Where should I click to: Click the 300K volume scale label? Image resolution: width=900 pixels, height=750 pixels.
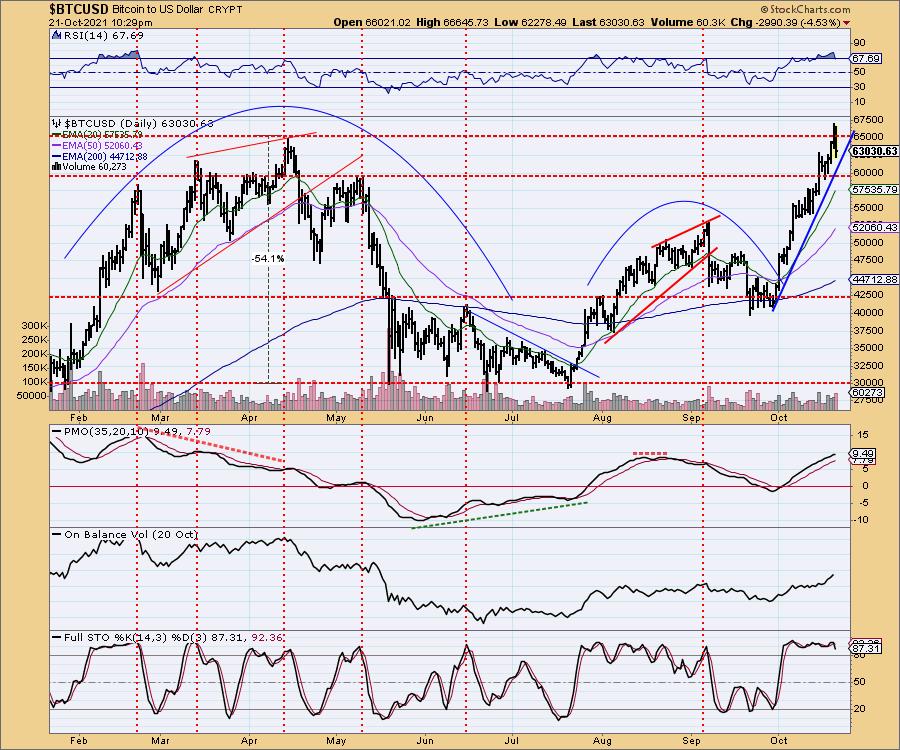tap(36, 325)
